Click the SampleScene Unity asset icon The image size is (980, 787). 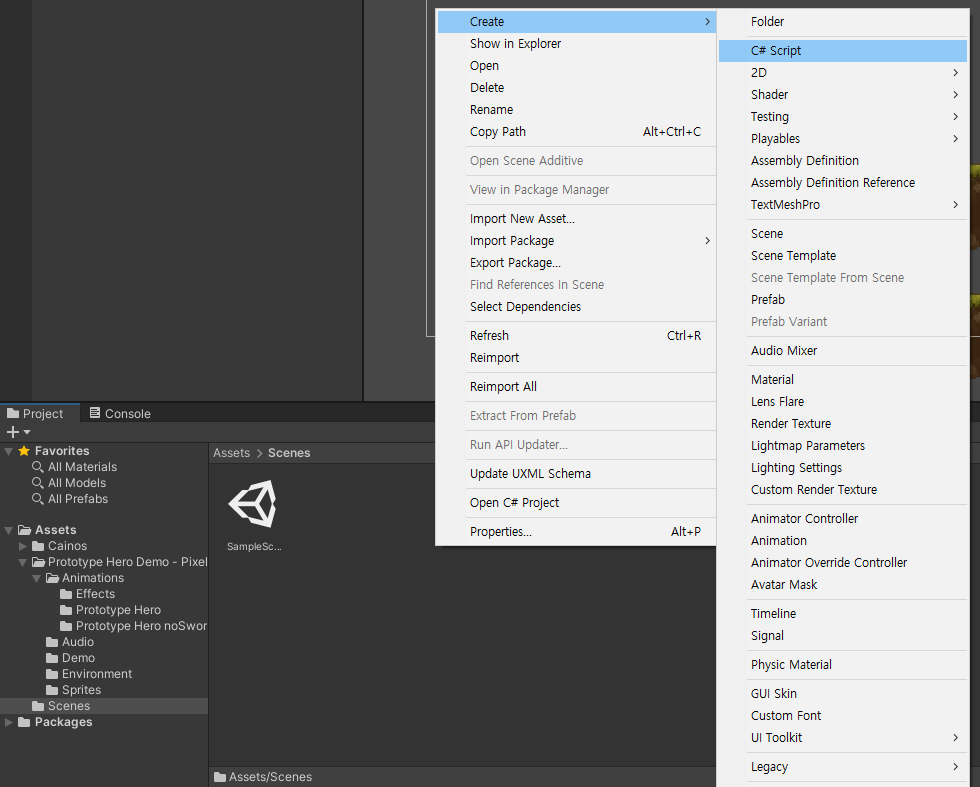pyautogui.click(x=252, y=504)
